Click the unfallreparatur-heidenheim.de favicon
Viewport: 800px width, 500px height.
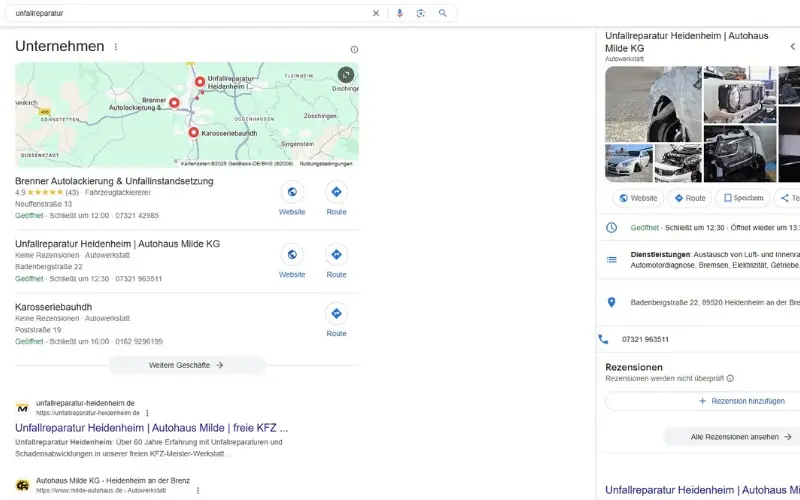pos(22,408)
